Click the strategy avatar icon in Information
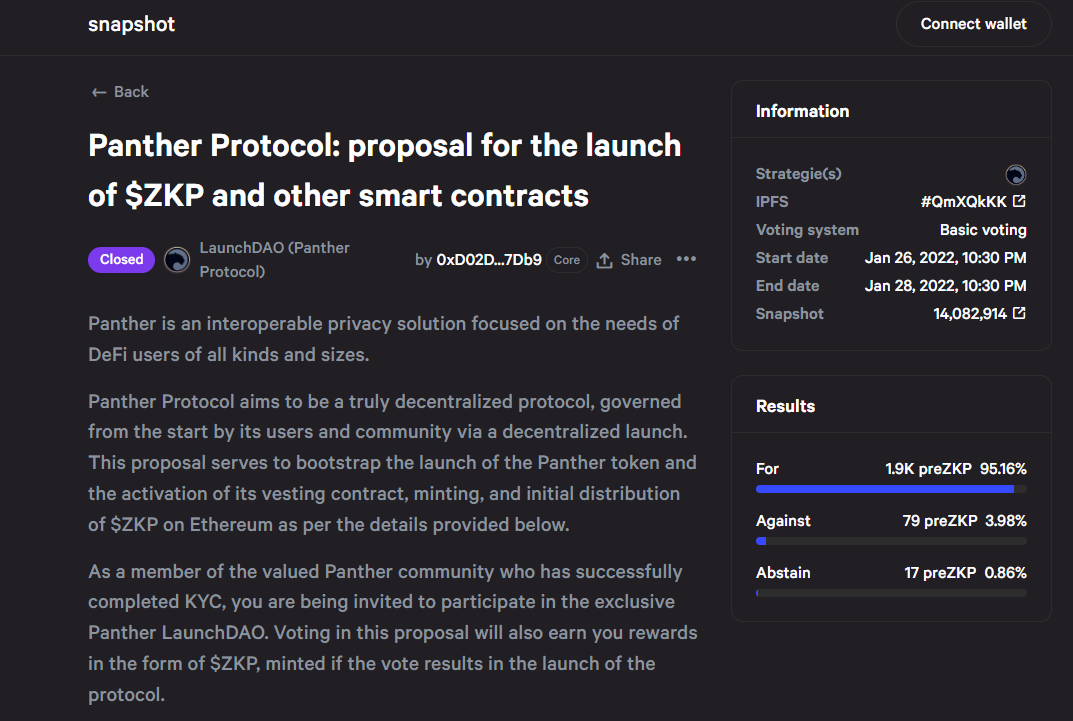This screenshot has height=721, width=1073. pyautogui.click(x=1016, y=174)
